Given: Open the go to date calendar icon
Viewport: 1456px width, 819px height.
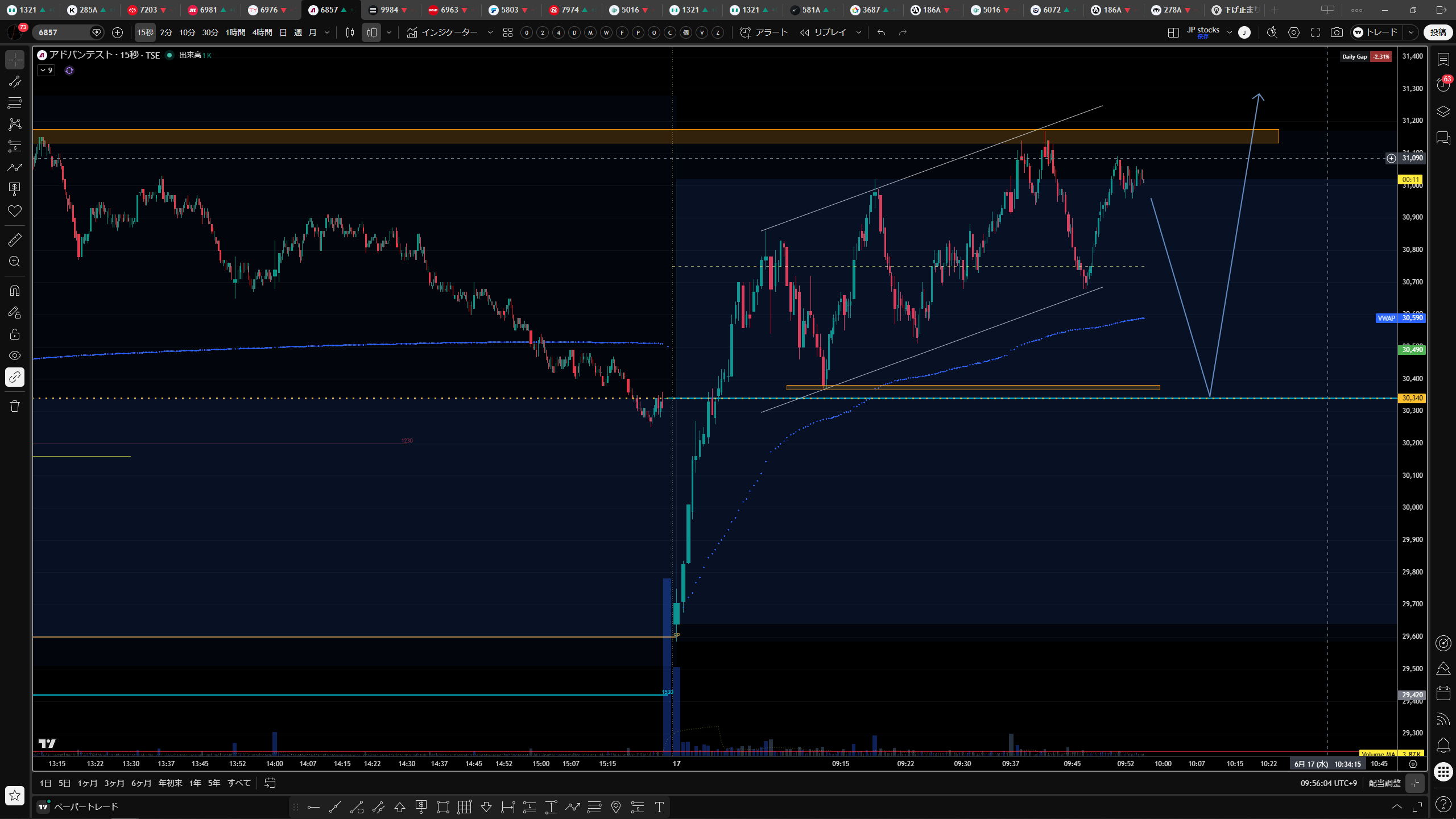Looking at the screenshot, I should click(x=270, y=783).
